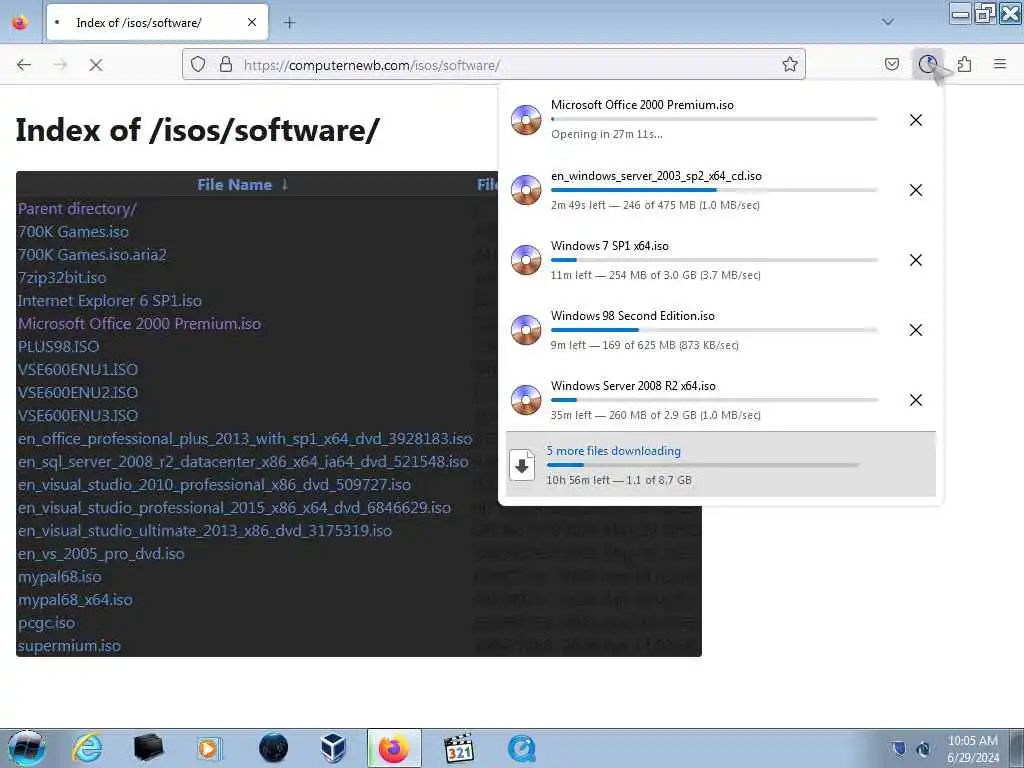Click the taskbar clock showing 10:05 AM
1024x768 pixels.
[972, 749]
